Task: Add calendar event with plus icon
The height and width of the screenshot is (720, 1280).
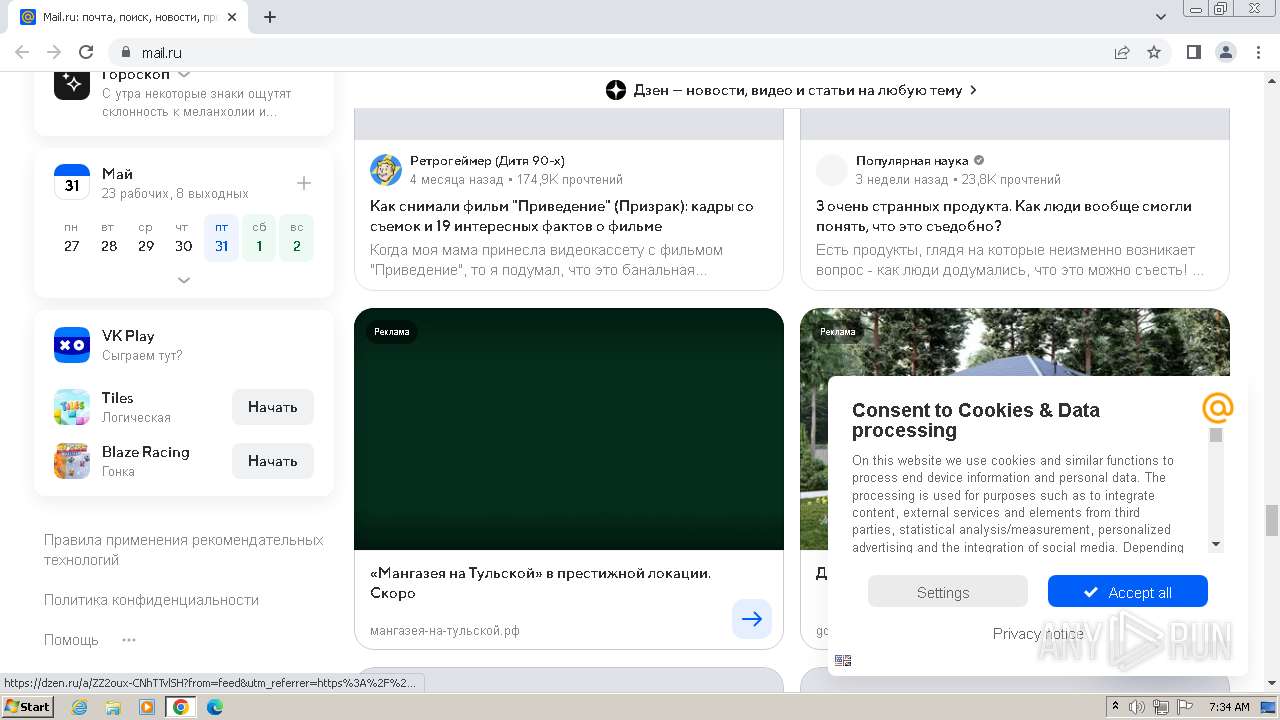Action: pyautogui.click(x=304, y=183)
